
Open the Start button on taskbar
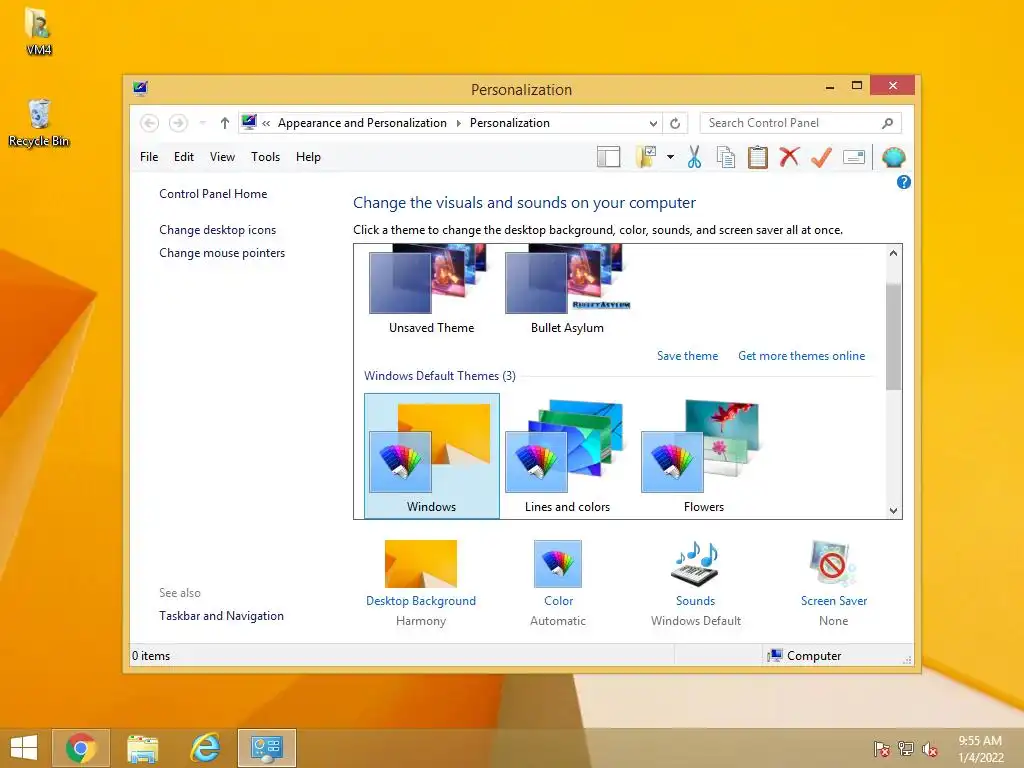(x=24, y=748)
